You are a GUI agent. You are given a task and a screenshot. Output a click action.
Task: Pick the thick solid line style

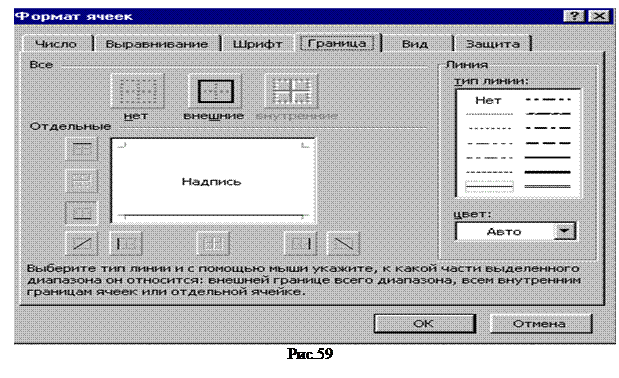[548, 172]
